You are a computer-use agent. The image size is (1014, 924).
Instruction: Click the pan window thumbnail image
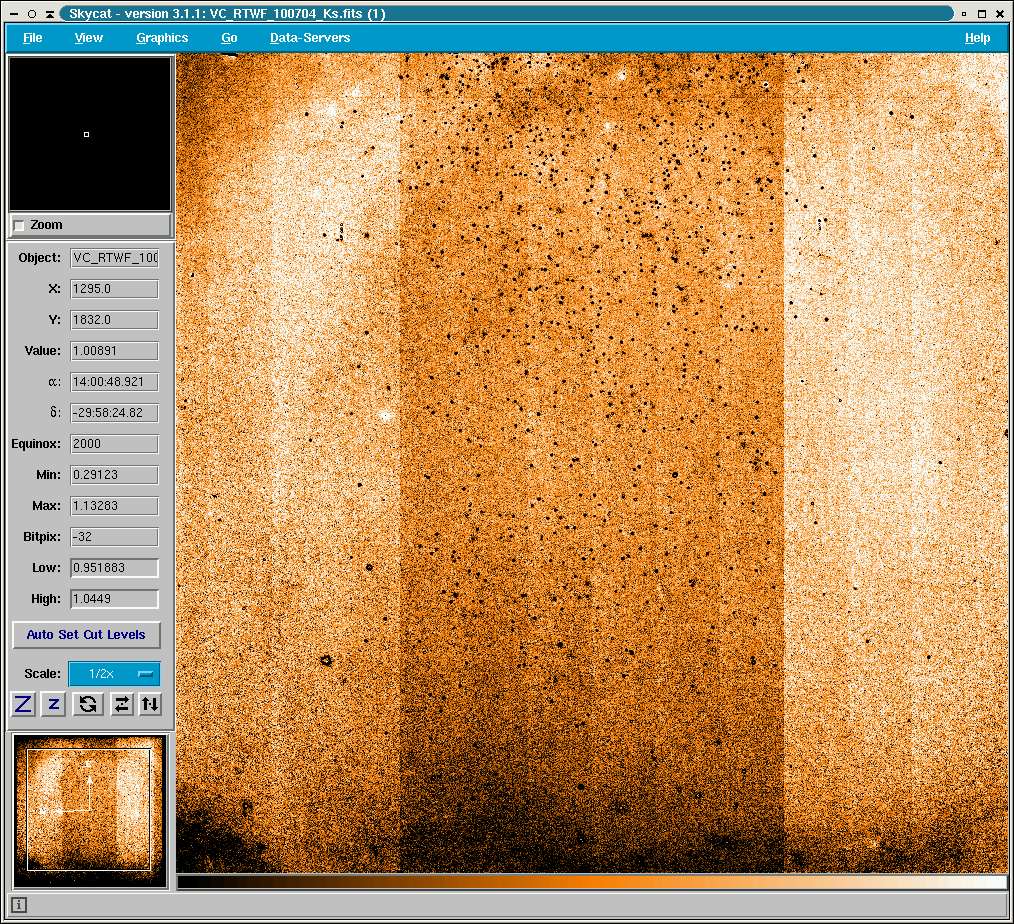pyautogui.click(x=89, y=810)
